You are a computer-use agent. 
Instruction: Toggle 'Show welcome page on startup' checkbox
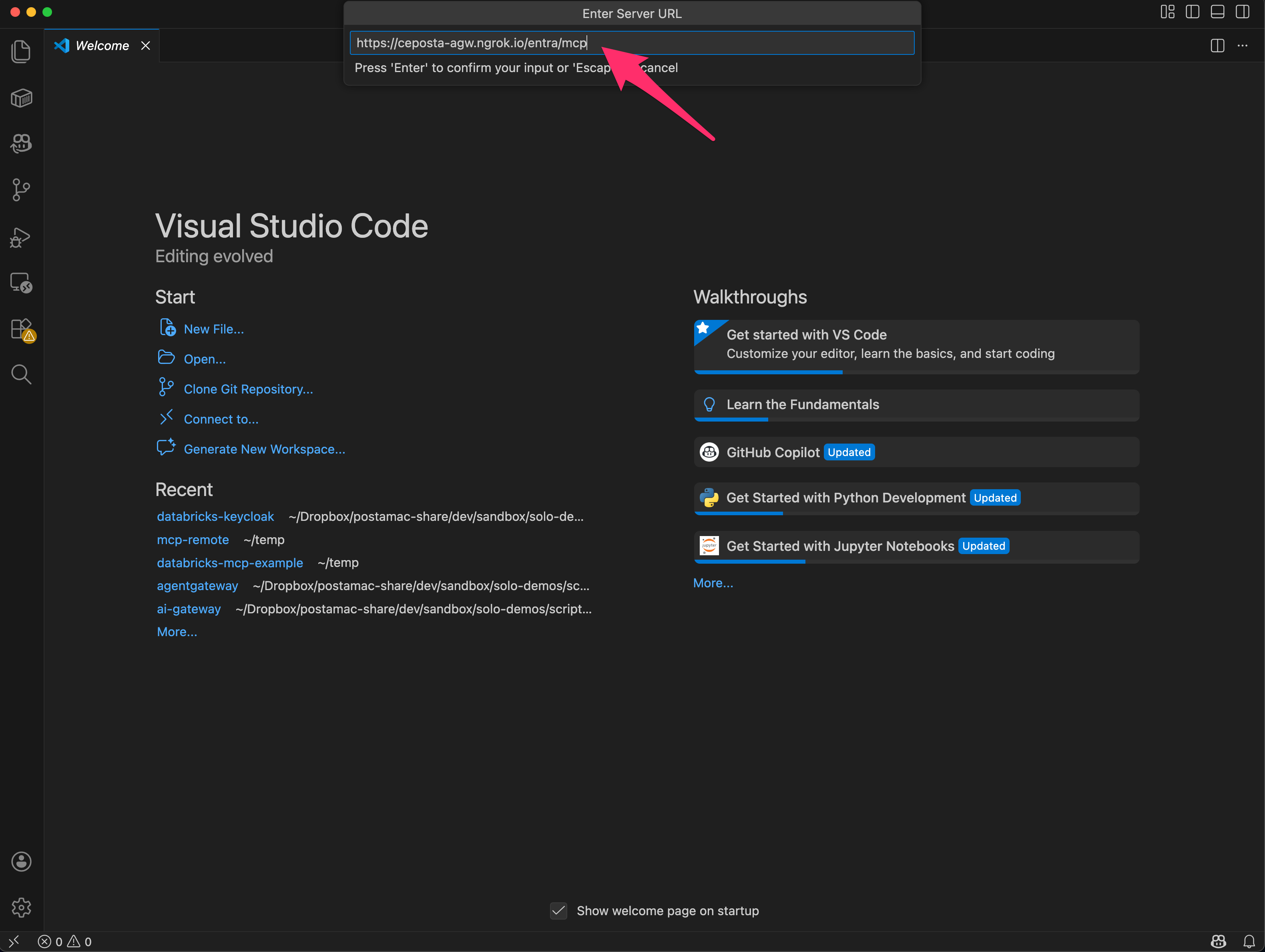coord(558,911)
